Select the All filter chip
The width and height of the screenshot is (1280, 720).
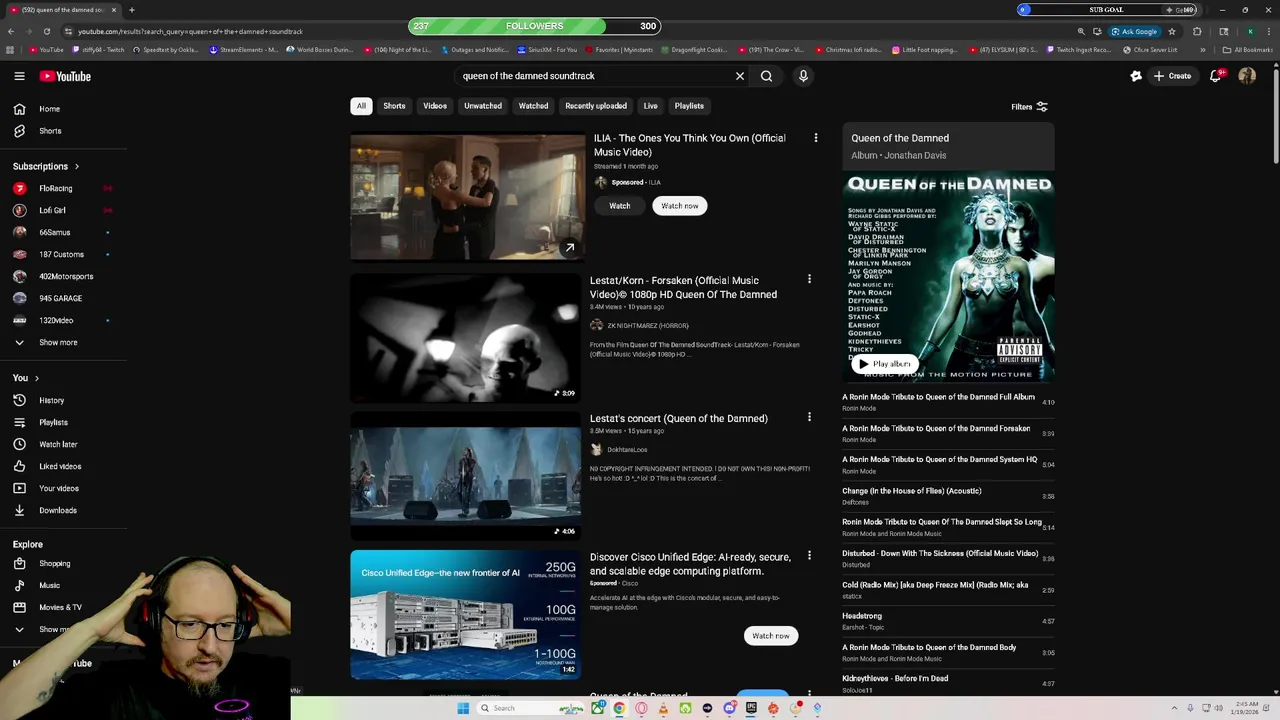point(361,106)
